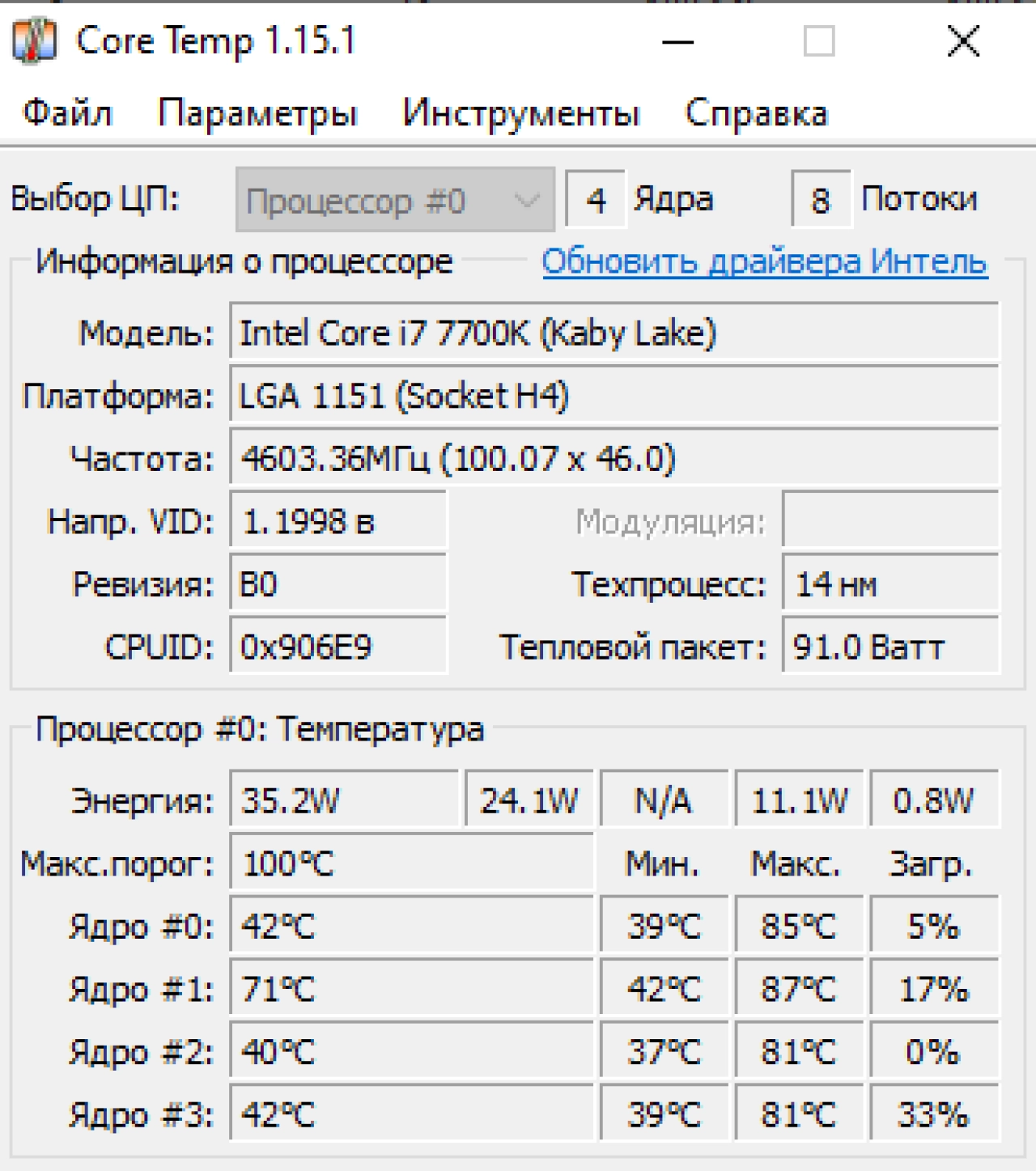
Task: Open the Параметры menu
Action: tap(257, 112)
